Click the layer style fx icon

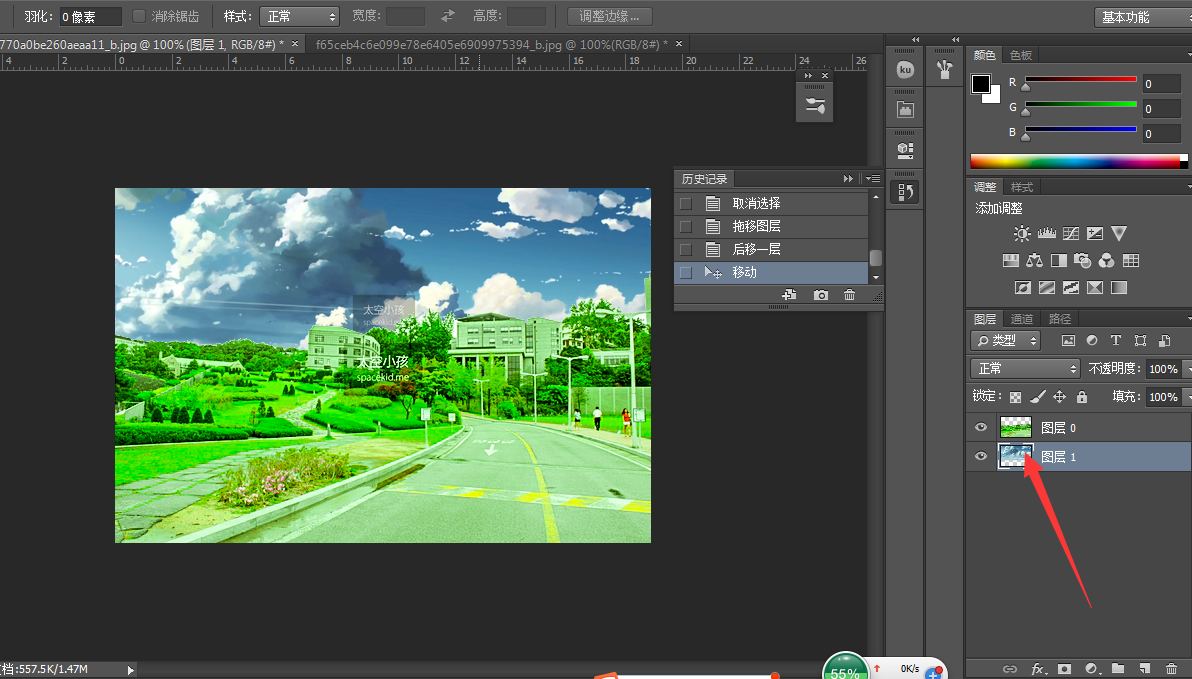pyautogui.click(x=1038, y=668)
